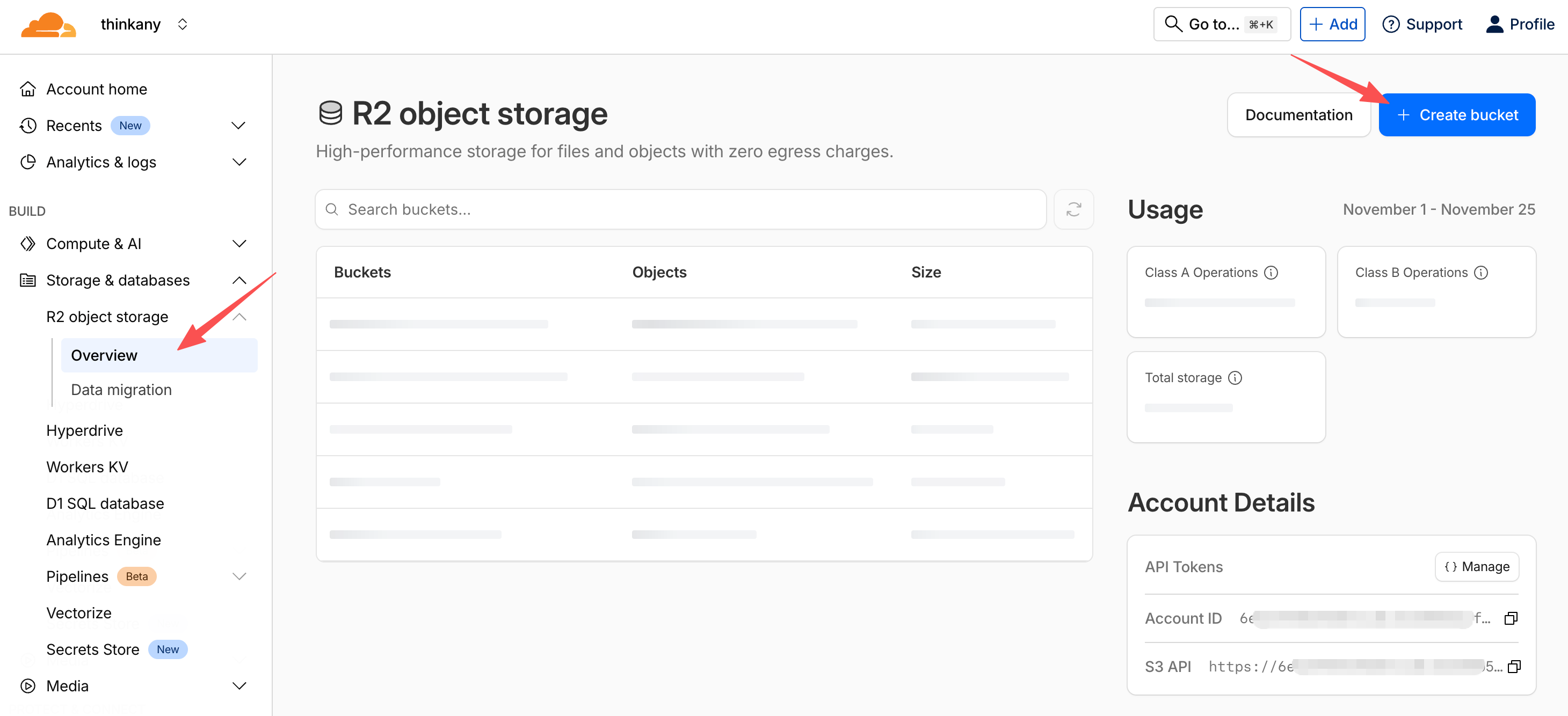
Task: Click the refresh buckets icon
Action: point(1073,209)
